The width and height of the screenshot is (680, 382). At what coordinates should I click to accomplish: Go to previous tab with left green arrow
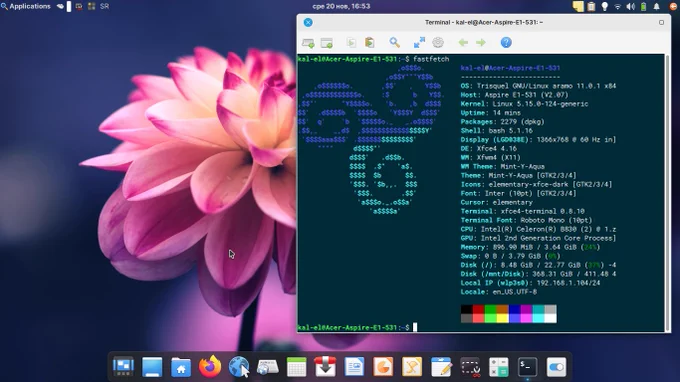[463, 42]
